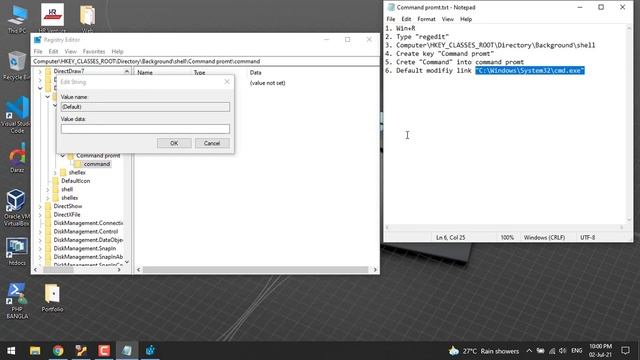
Task: Open the Daraz desktop shortcut
Action: 17,158
